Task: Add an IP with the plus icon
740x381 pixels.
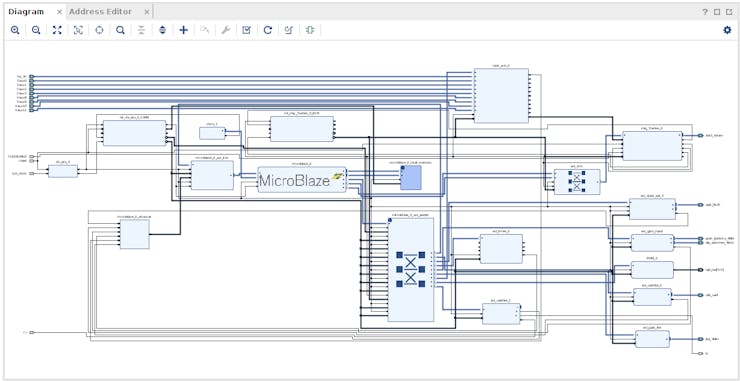Action: click(184, 30)
